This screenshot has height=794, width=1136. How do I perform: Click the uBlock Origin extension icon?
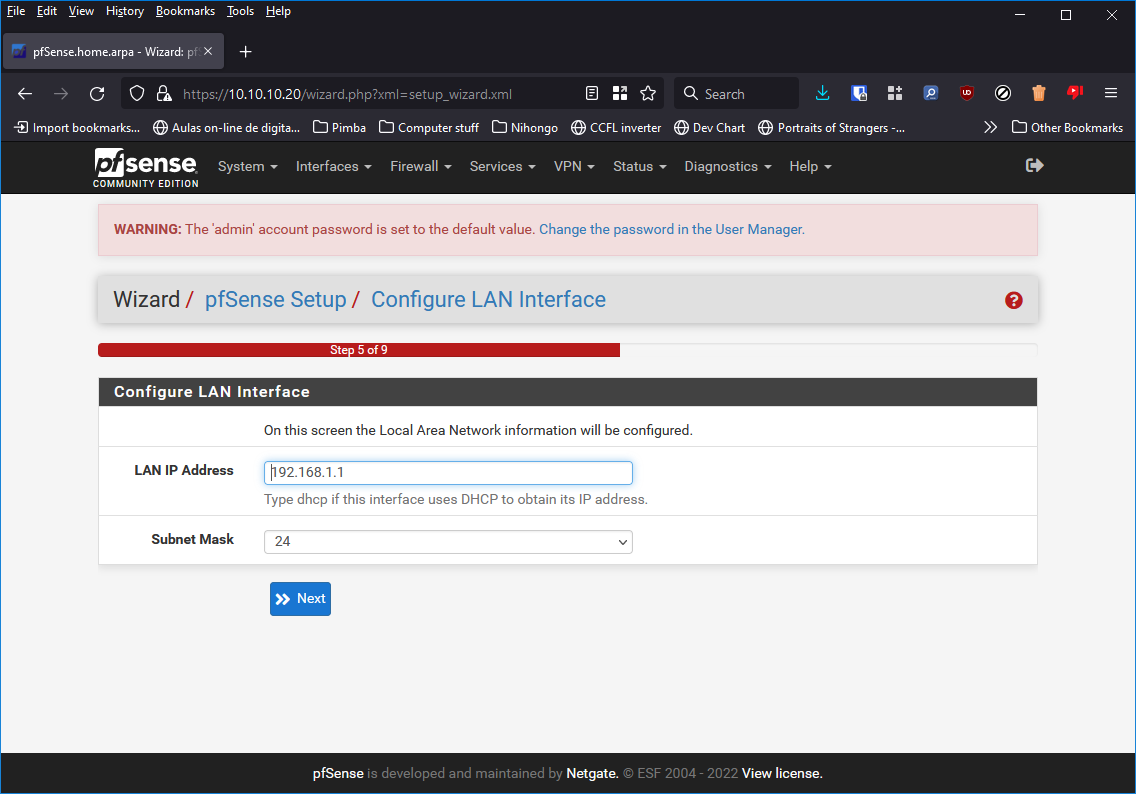pos(966,93)
